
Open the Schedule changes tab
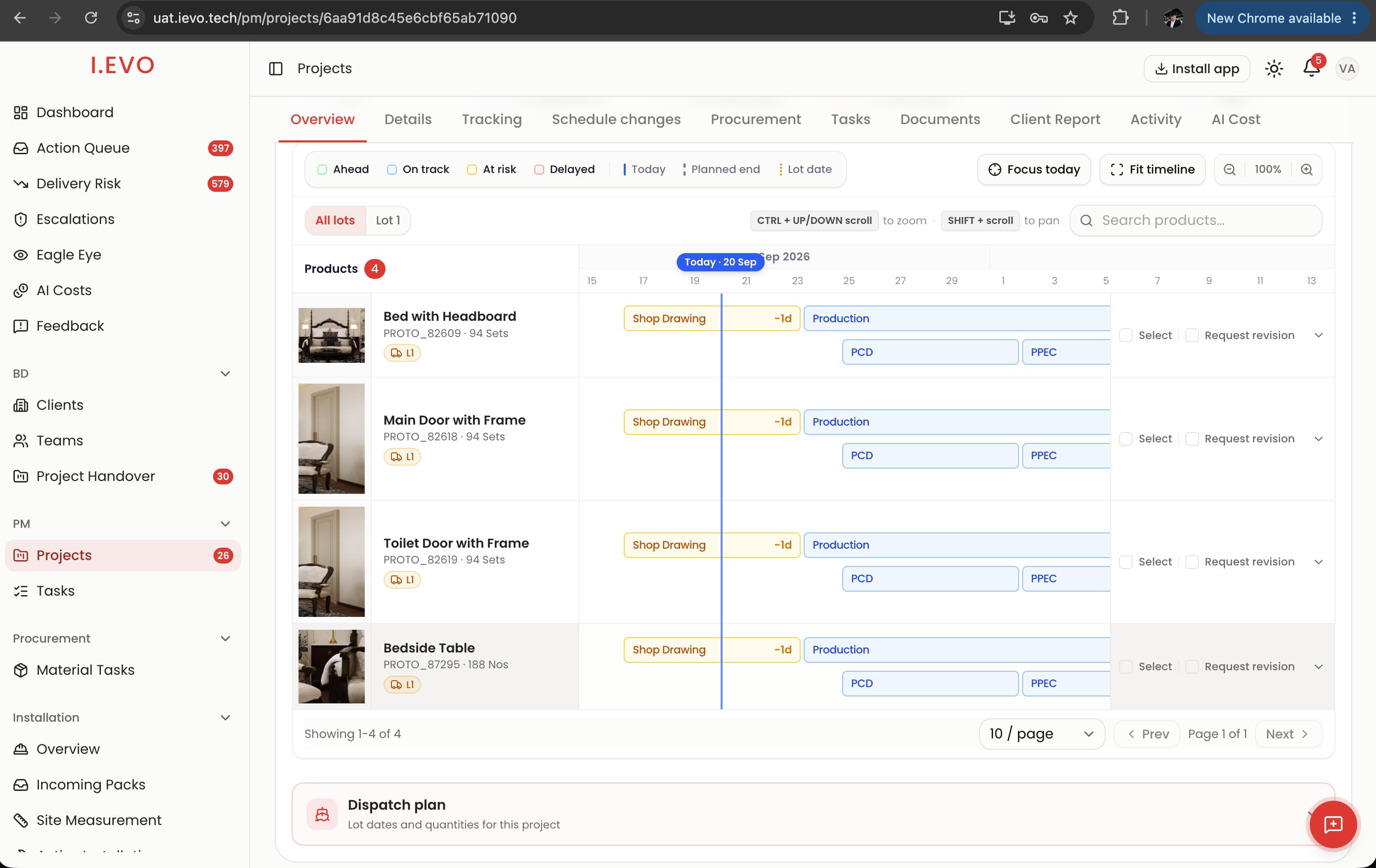(x=616, y=120)
